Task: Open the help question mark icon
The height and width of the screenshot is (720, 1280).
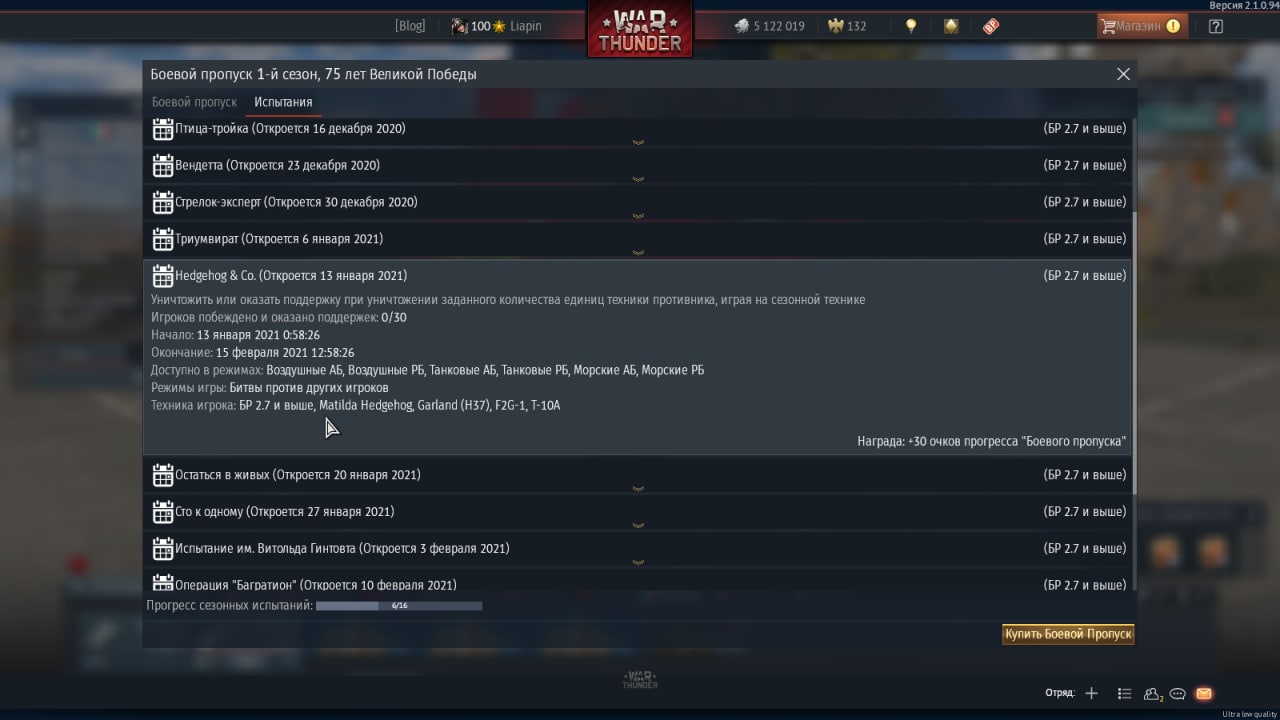Action: click(1216, 27)
